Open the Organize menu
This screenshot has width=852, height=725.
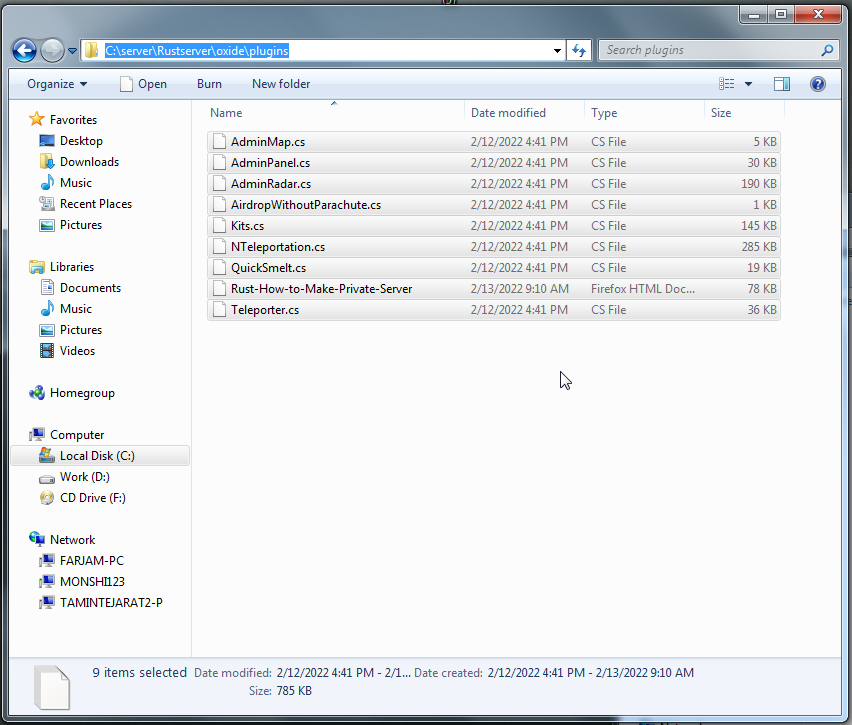coord(57,84)
